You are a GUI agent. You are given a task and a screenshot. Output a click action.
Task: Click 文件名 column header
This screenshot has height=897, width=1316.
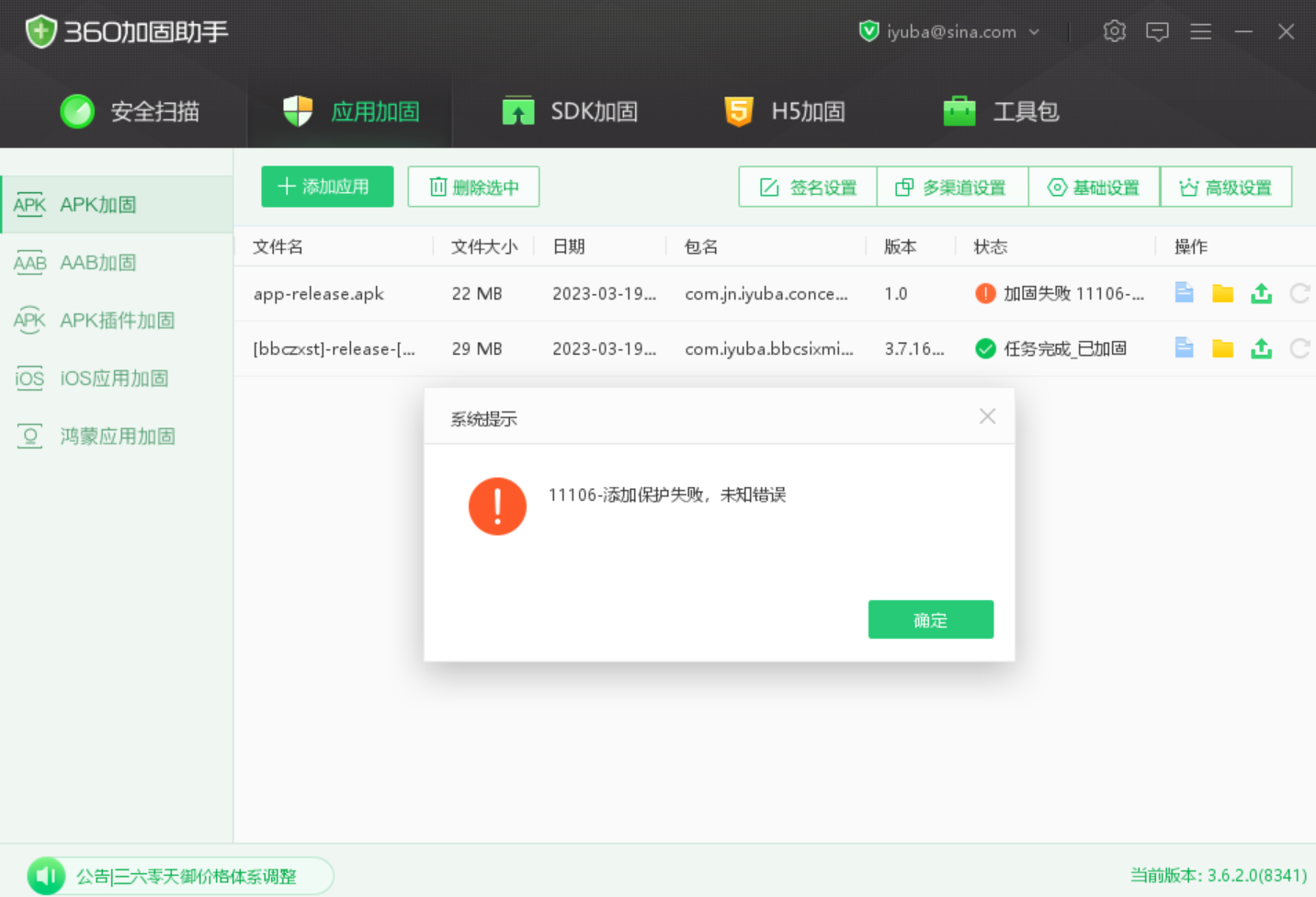278,246
